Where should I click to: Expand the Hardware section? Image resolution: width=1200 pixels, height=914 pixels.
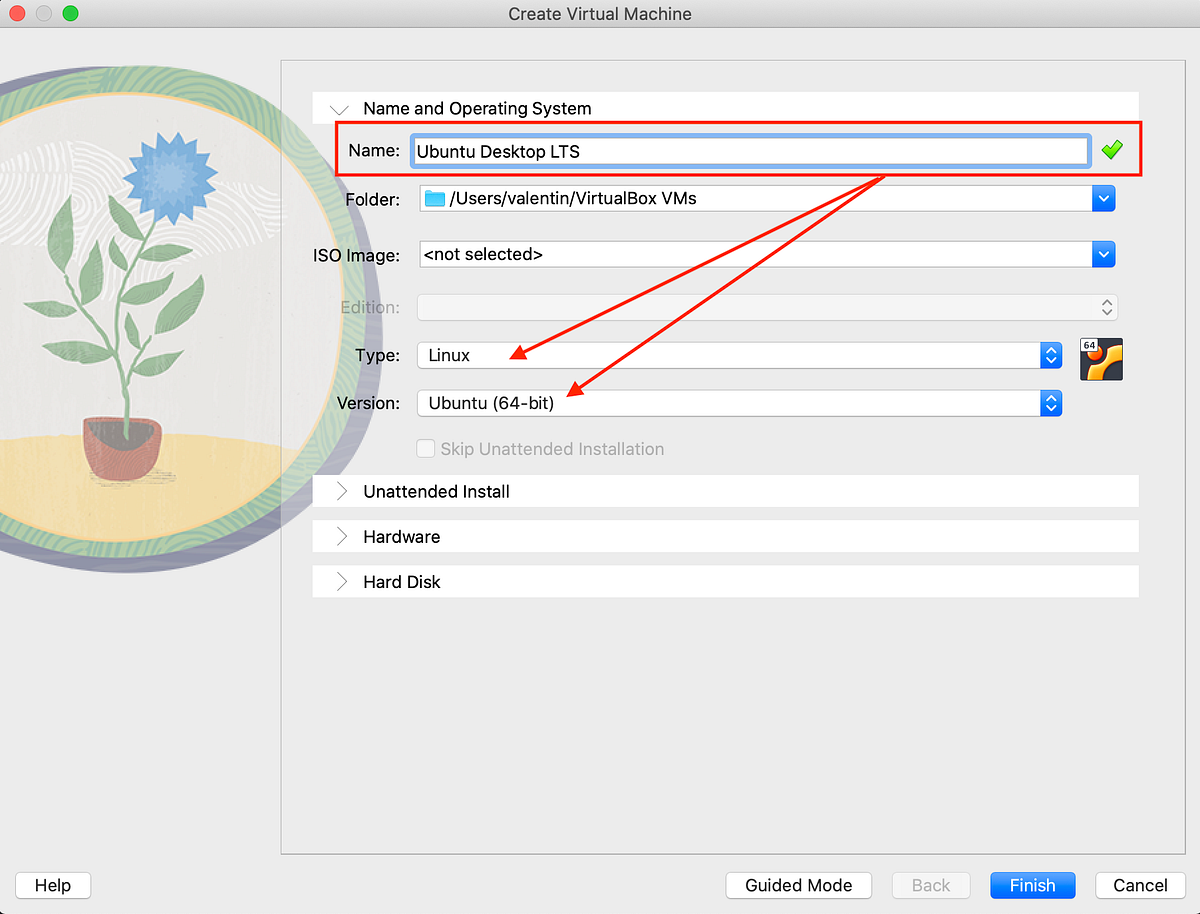click(x=342, y=536)
